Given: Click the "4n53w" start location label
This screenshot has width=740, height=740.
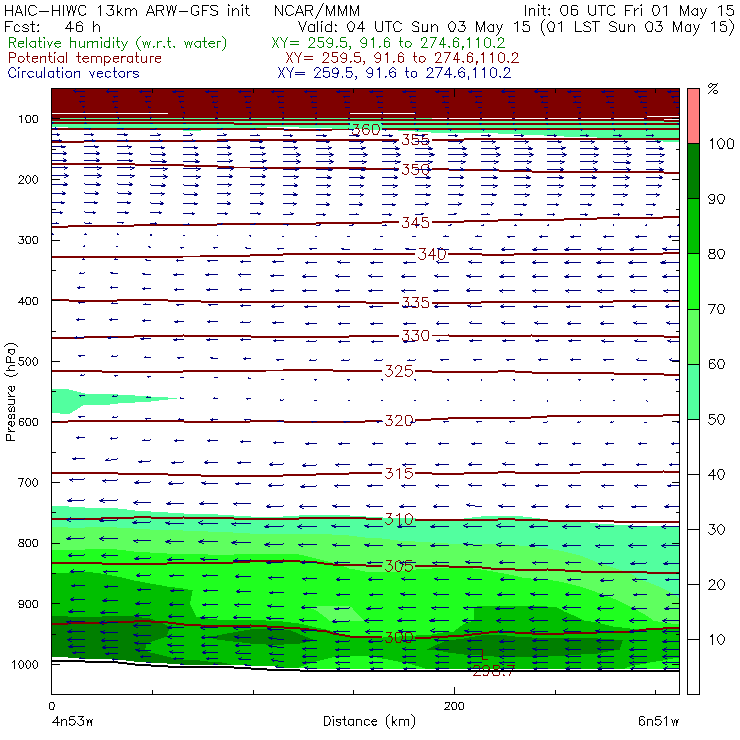Looking at the screenshot, I should [72, 722].
